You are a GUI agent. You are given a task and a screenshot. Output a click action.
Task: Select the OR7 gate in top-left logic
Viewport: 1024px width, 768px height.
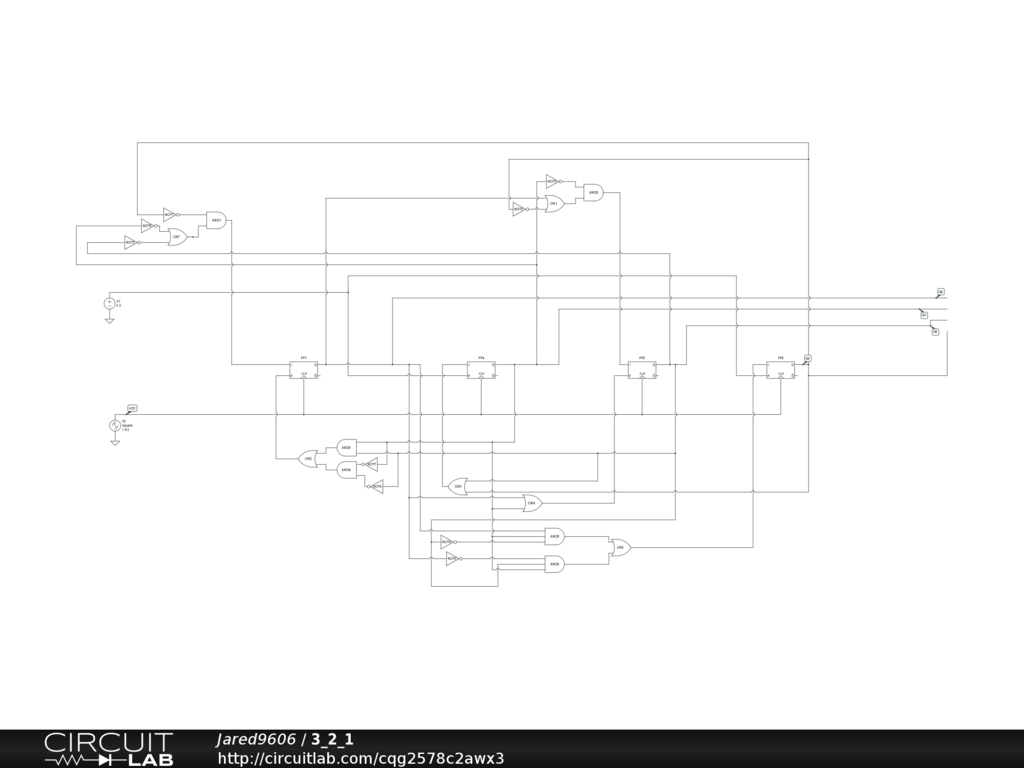[177, 237]
